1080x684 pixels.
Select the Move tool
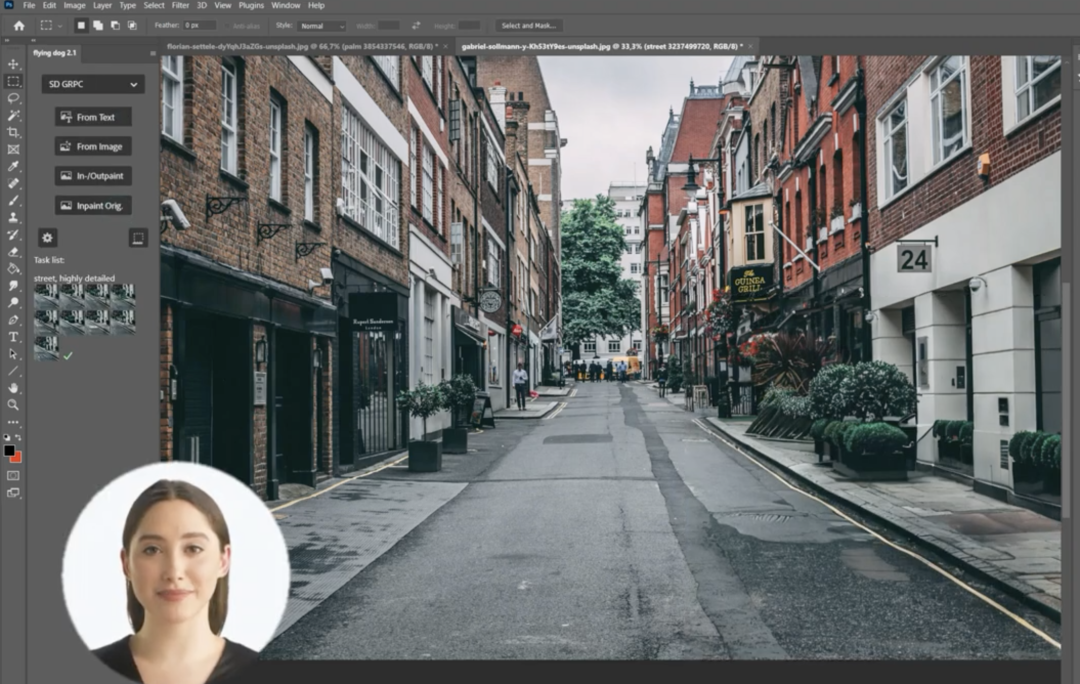click(13, 64)
